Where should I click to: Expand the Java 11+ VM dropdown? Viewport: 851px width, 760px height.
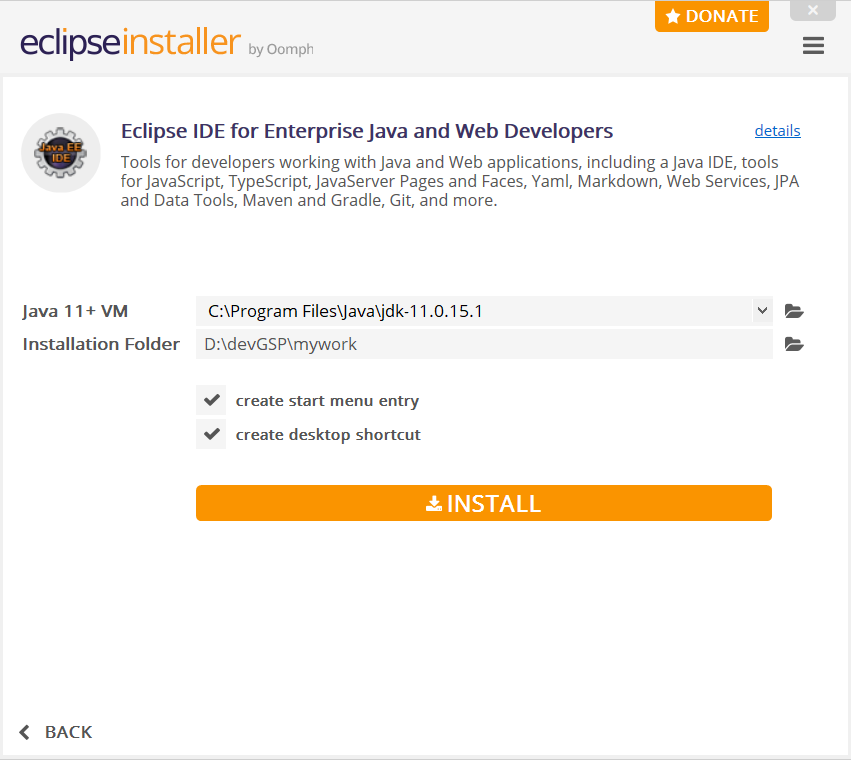click(x=762, y=311)
